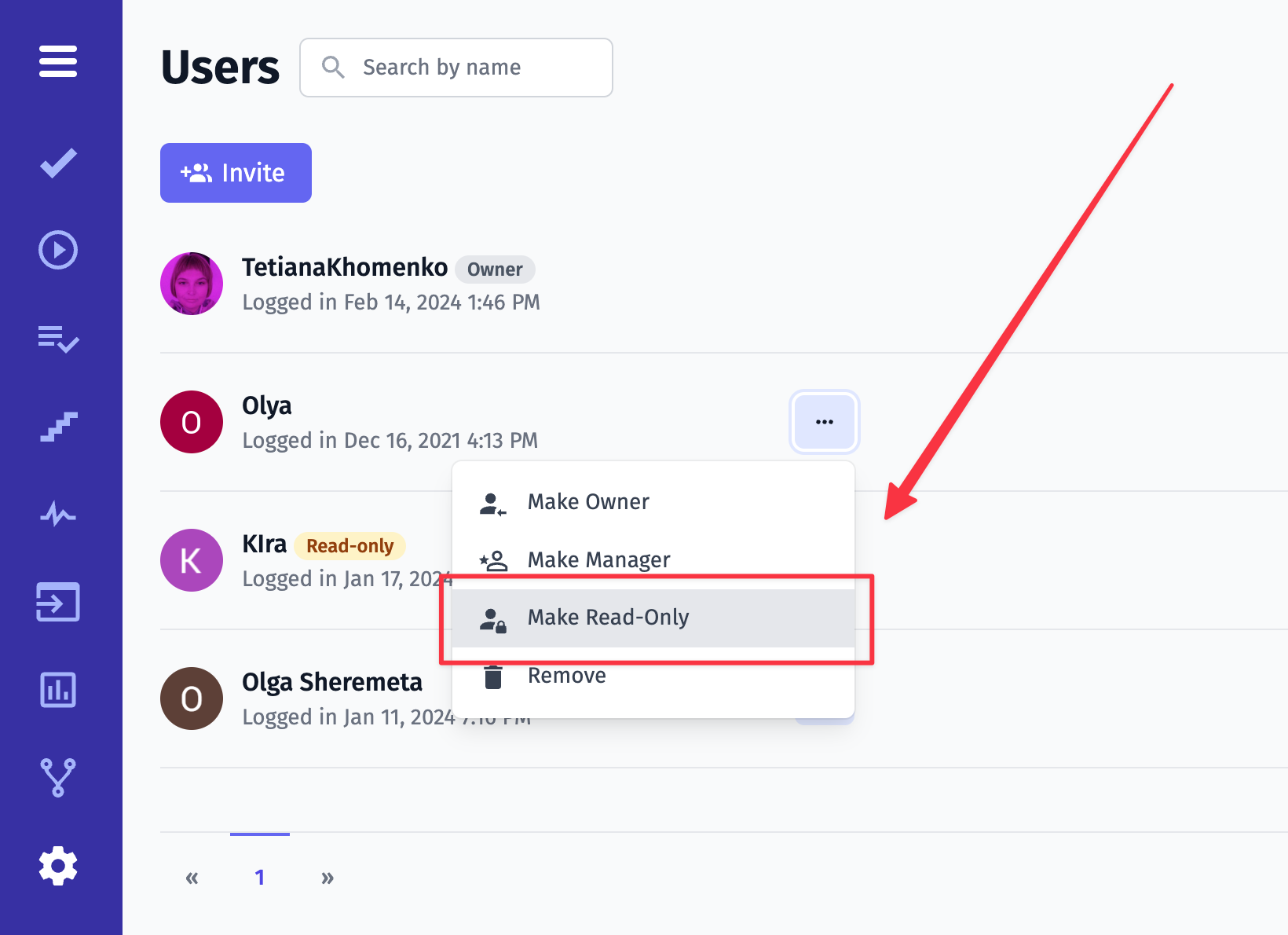Select Remove from the user menu
The height and width of the screenshot is (935, 1288).
point(653,676)
